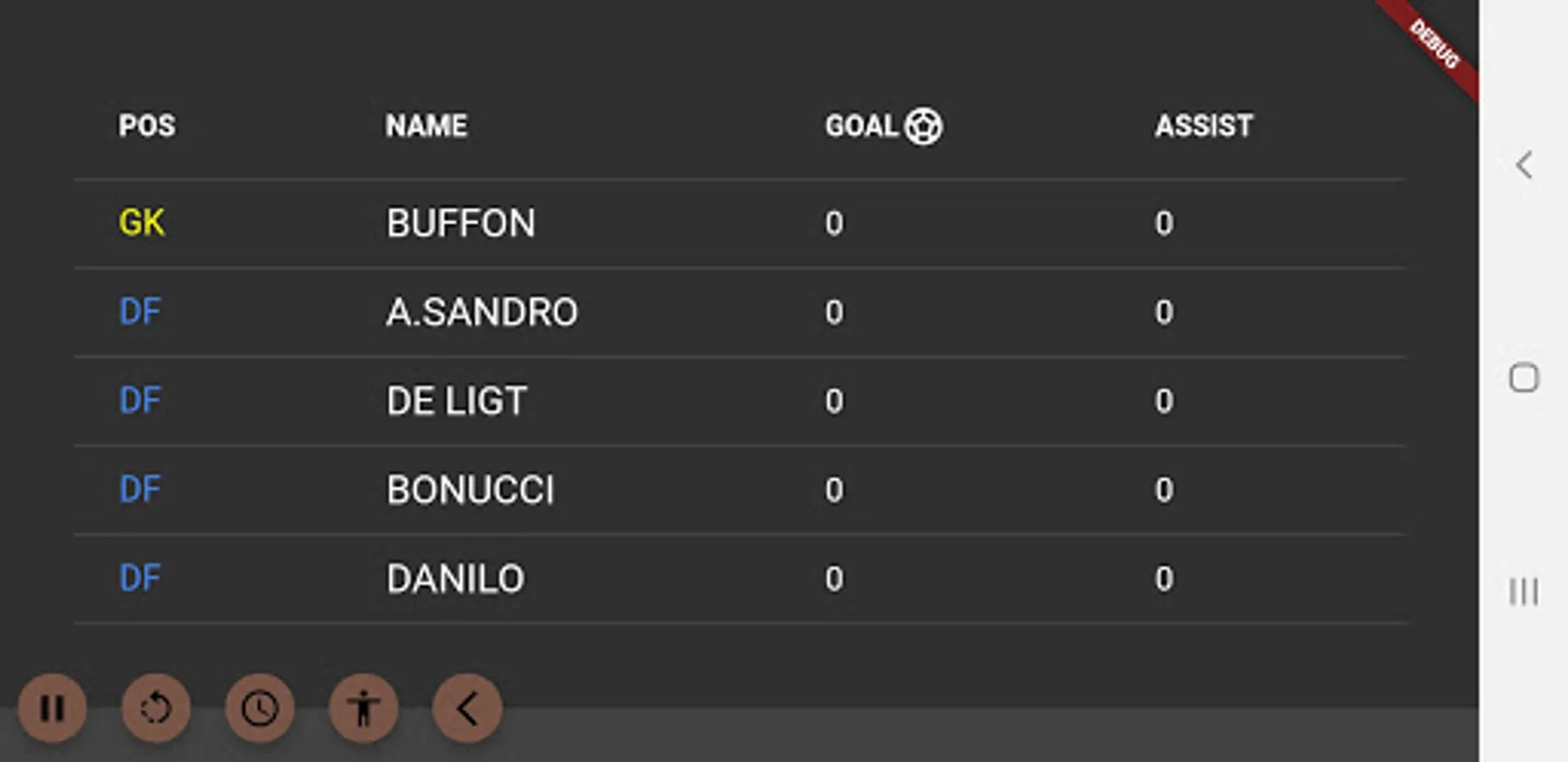Tap BUFFON's goal count
This screenshot has height=762, width=1568.
point(834,224)
